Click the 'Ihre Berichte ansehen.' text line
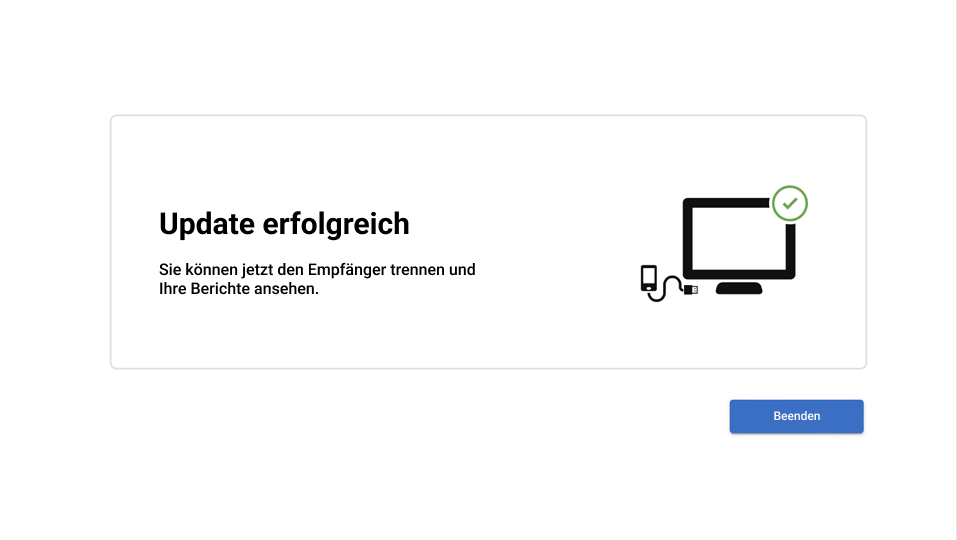 [x=239, y=289]
